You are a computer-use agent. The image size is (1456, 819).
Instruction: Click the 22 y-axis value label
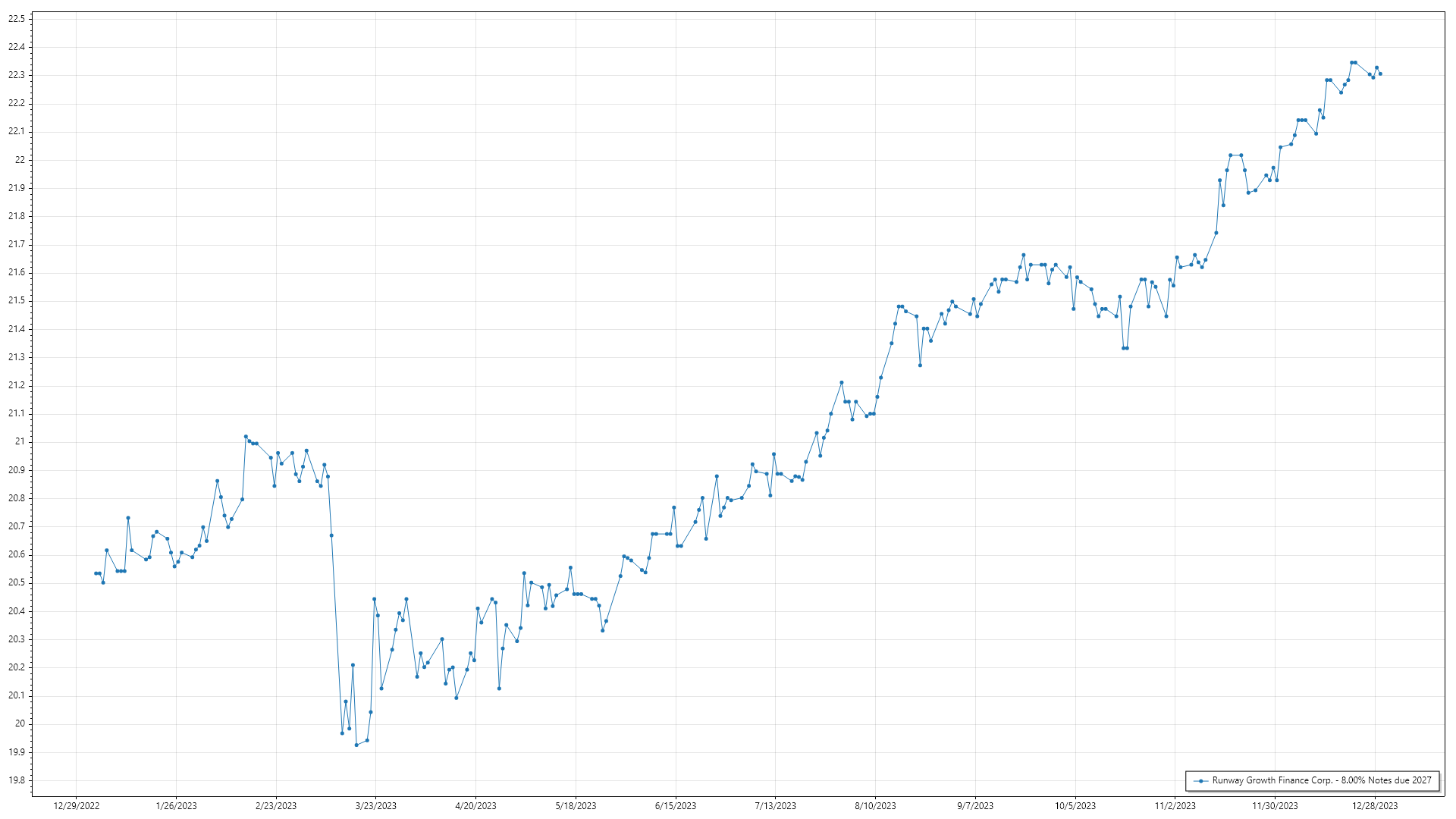[20, 160]
